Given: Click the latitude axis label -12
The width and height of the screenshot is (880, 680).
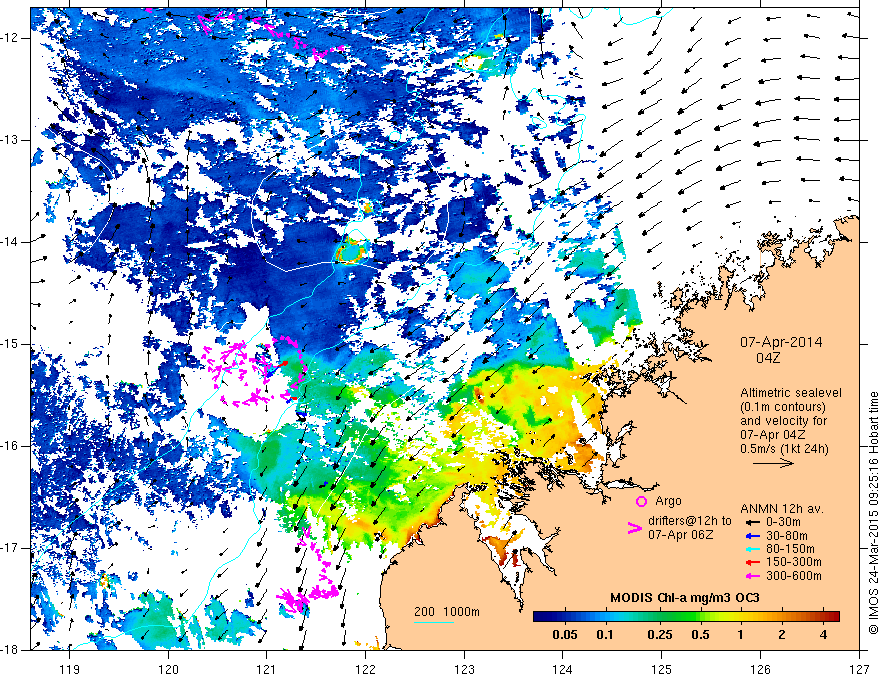Looking at the screenshot, I should point(11,38).
